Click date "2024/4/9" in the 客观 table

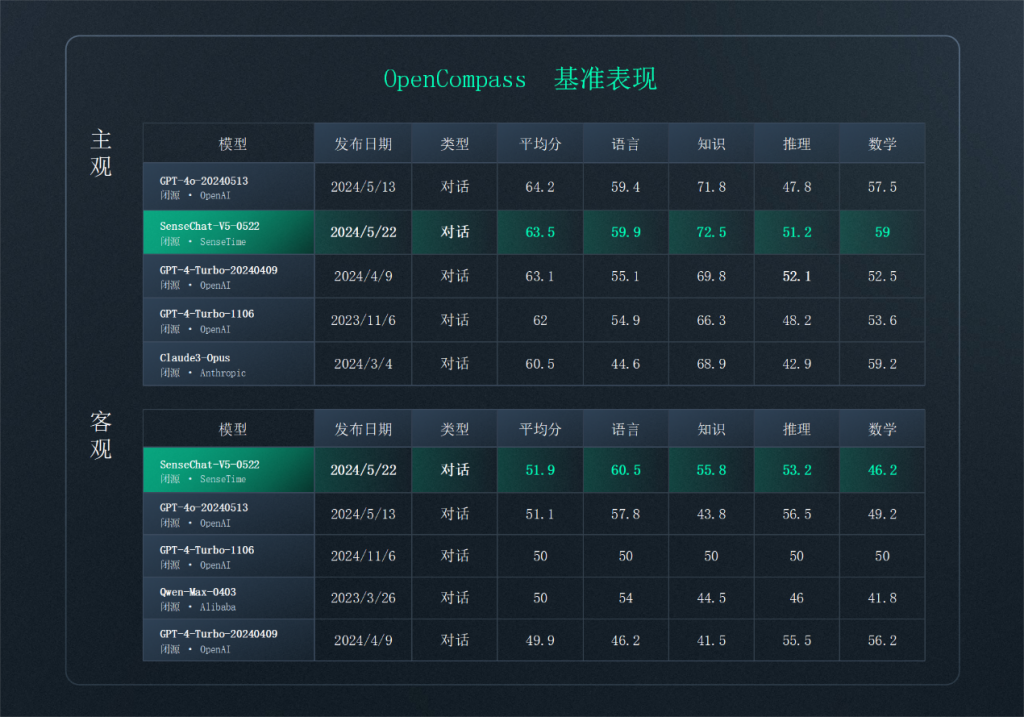click(363, 640)
